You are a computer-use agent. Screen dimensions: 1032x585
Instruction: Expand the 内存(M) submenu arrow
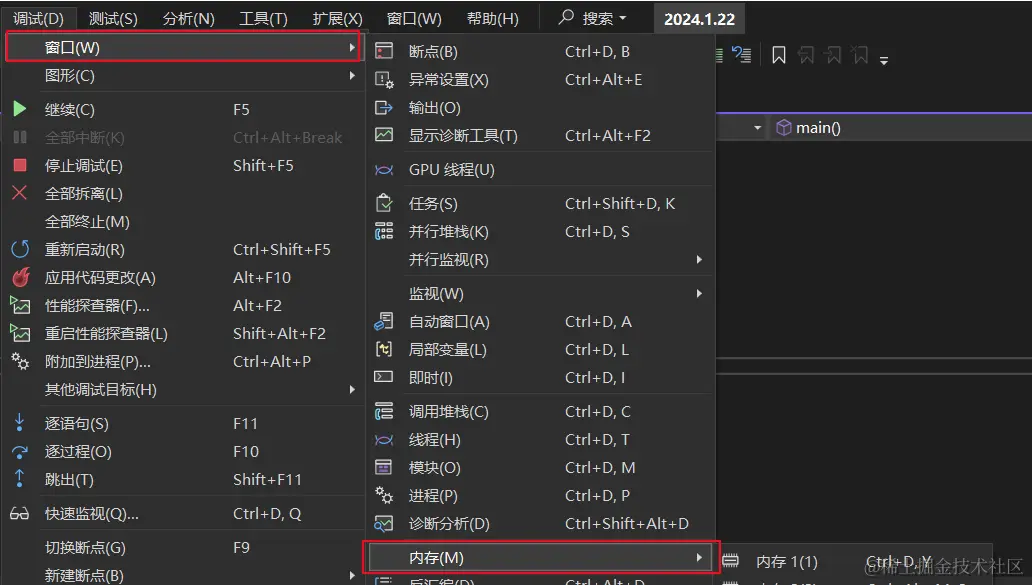699,557
